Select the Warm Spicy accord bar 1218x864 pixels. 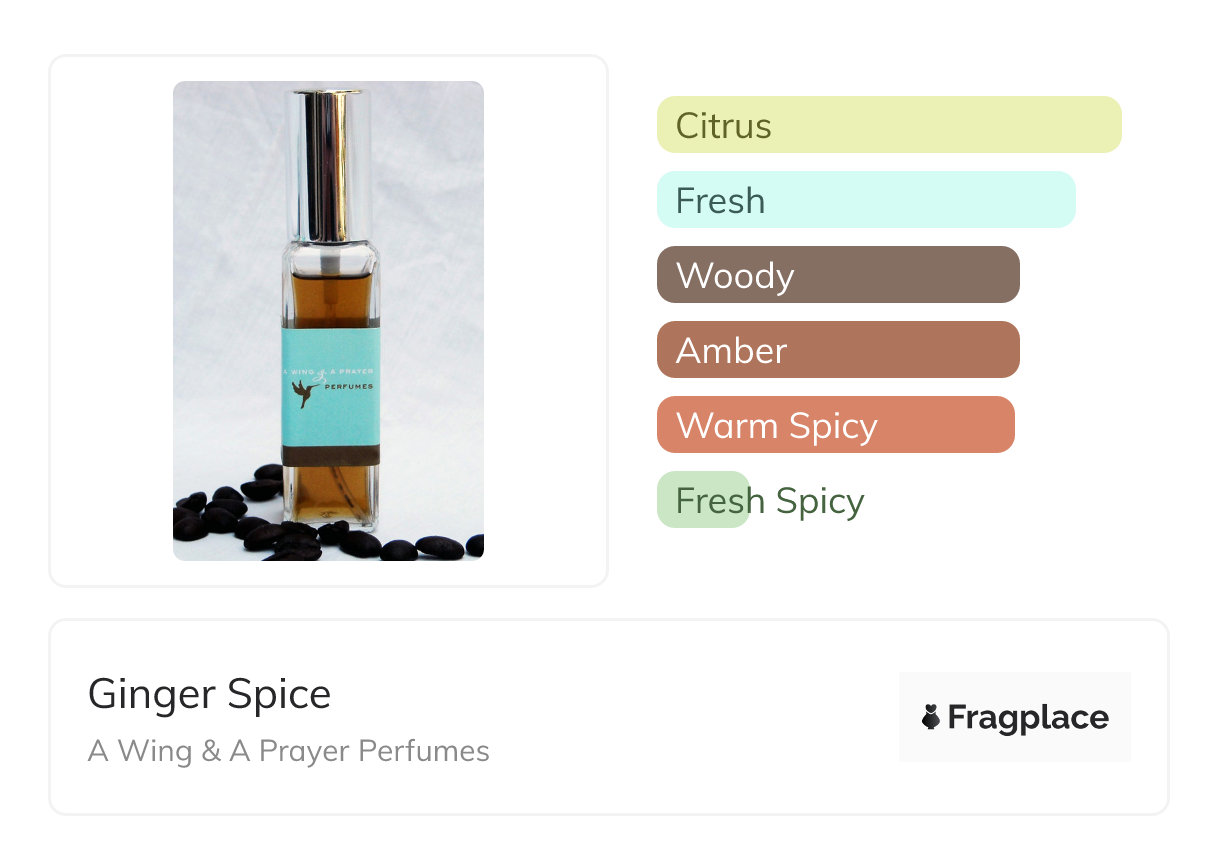[x=835, y=425]
